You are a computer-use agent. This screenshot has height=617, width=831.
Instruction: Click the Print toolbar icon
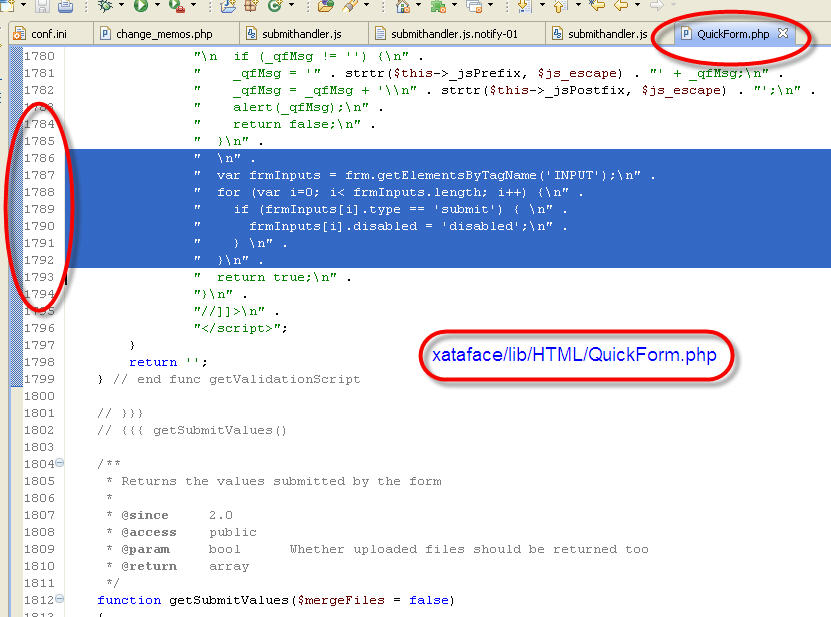(65, 5)
